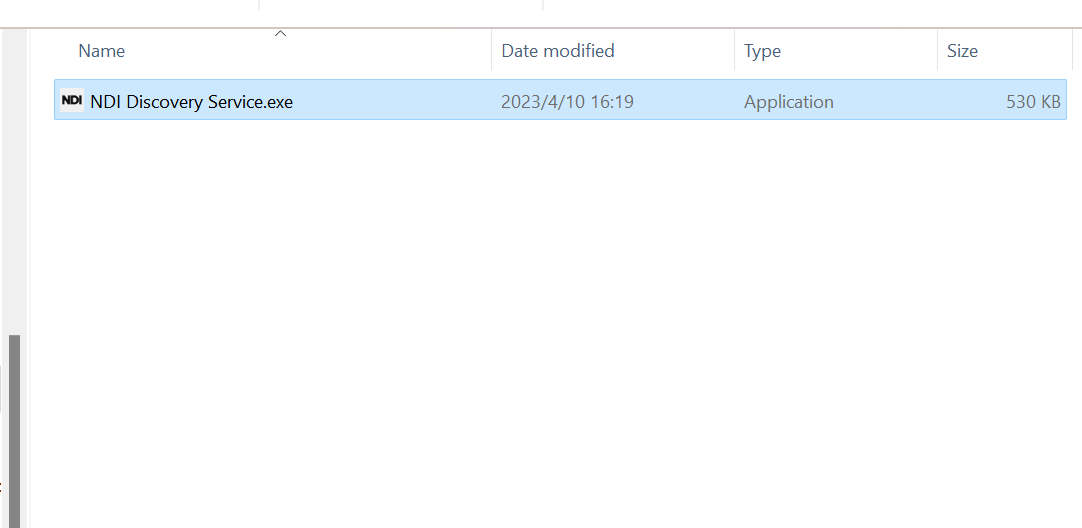1082x528 pixels.
Task: Click the NDI logo file icon
Action: 71,101
